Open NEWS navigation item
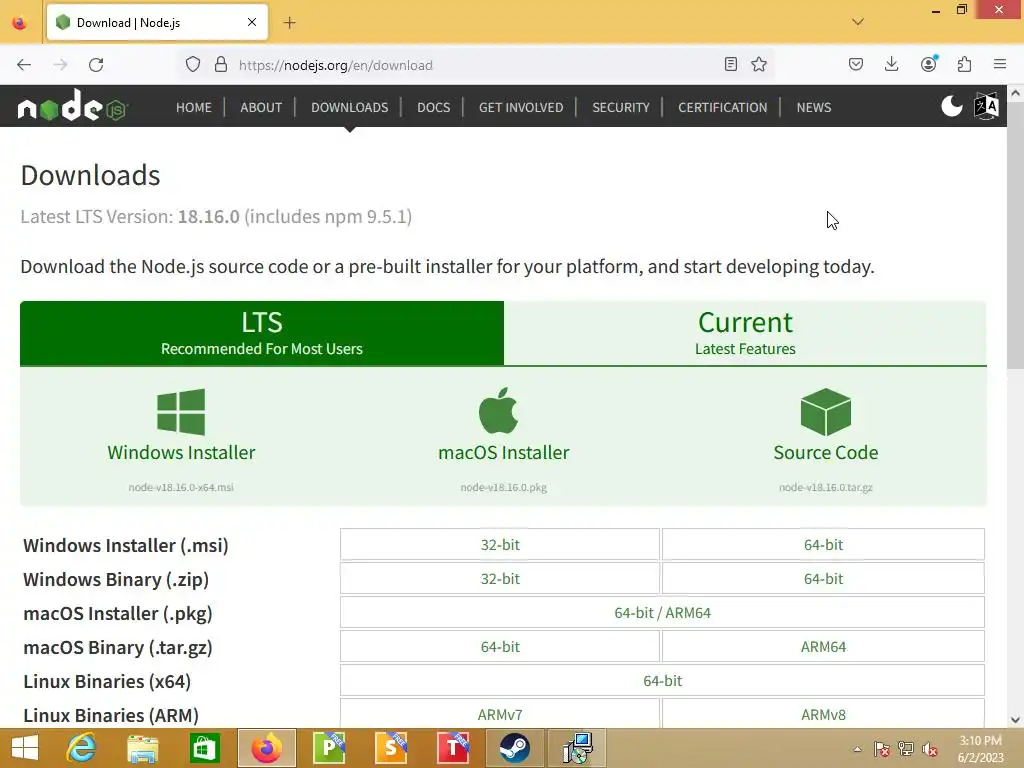The image size is (1024, 768). pos(814,107)
